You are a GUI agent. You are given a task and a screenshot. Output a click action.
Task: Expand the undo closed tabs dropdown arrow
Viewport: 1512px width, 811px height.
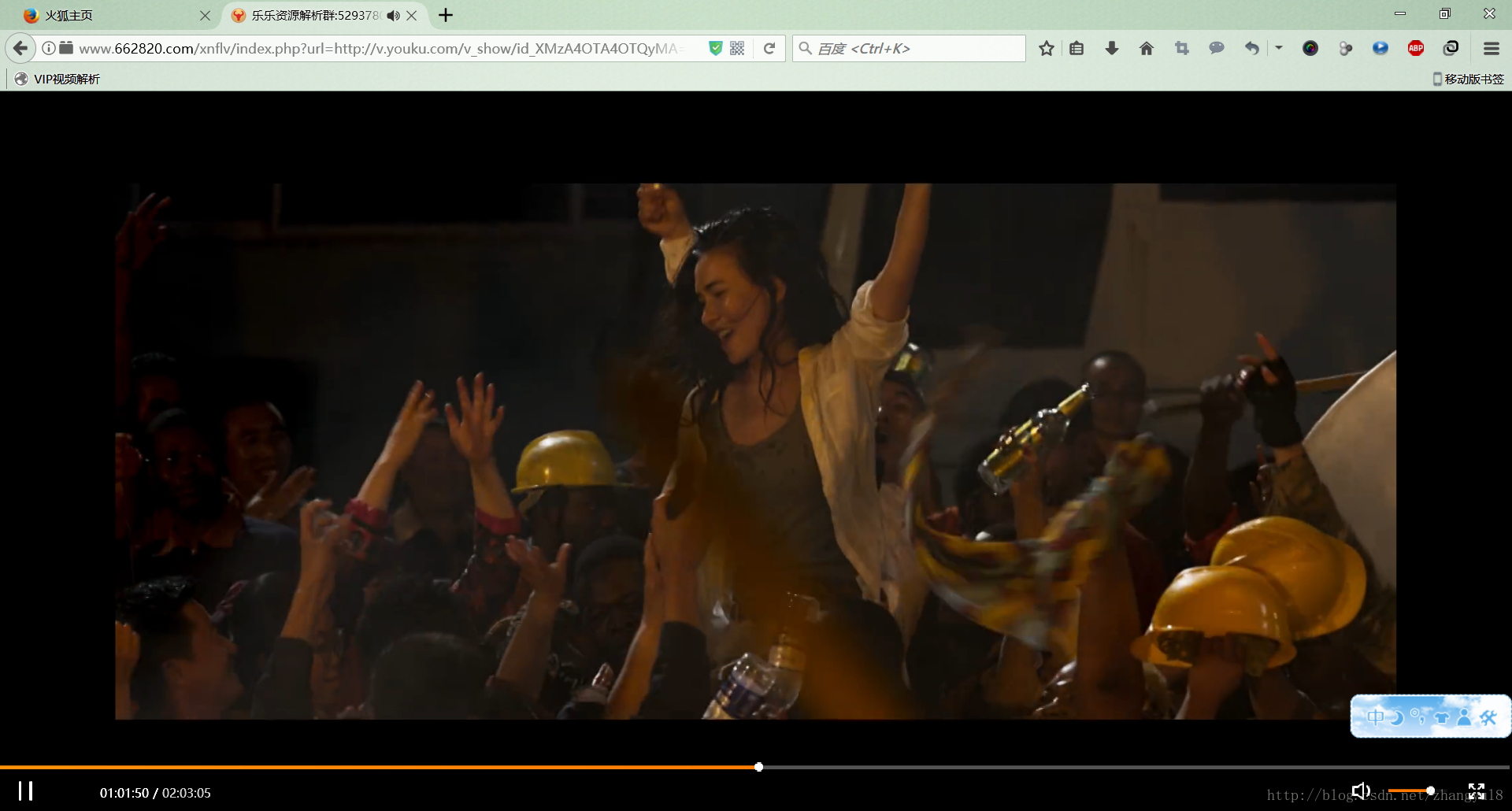[x=1279, y=48]
